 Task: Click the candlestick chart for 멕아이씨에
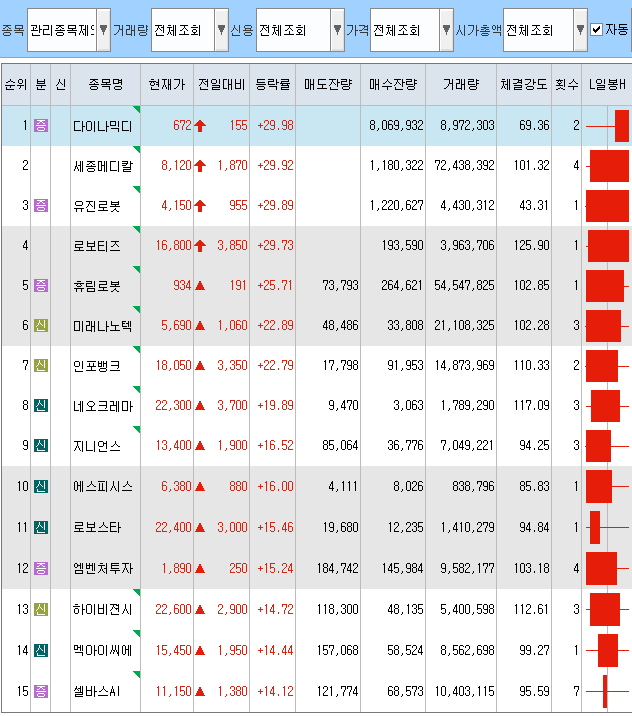607,650
